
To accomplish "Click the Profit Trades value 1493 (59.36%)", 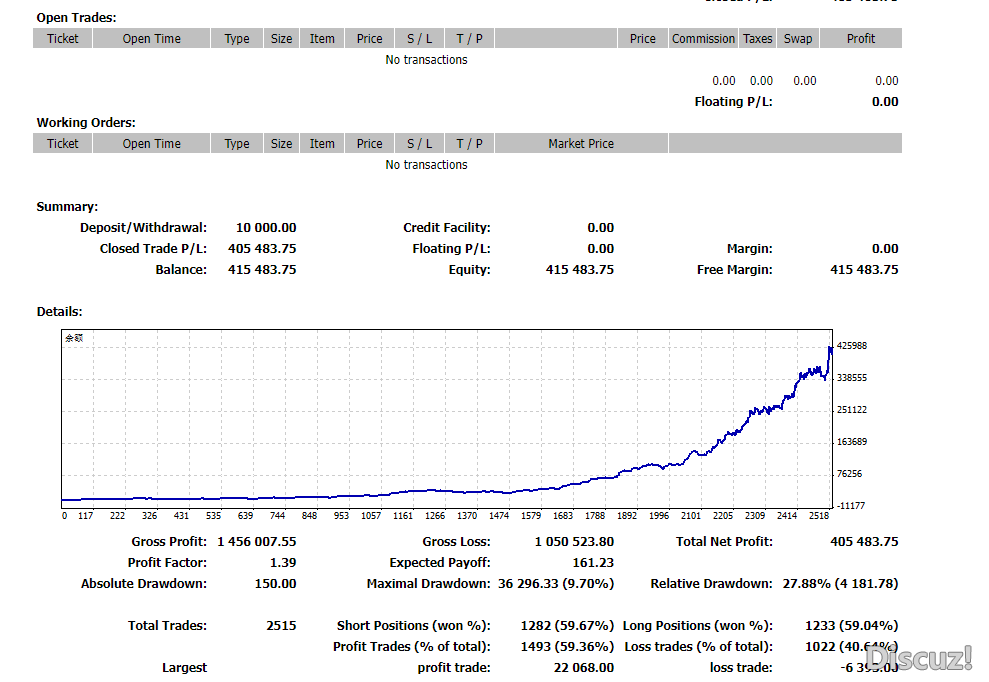I will tap(567, 647).
